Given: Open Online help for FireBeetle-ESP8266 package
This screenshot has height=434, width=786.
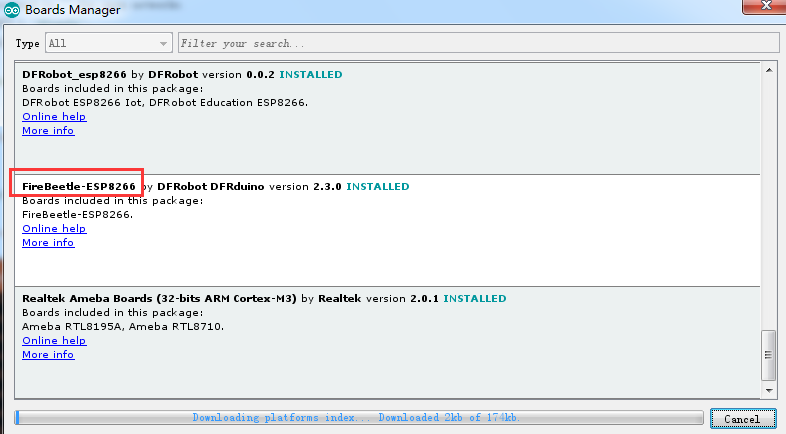Looking at the screenshot, I should 54,229.
